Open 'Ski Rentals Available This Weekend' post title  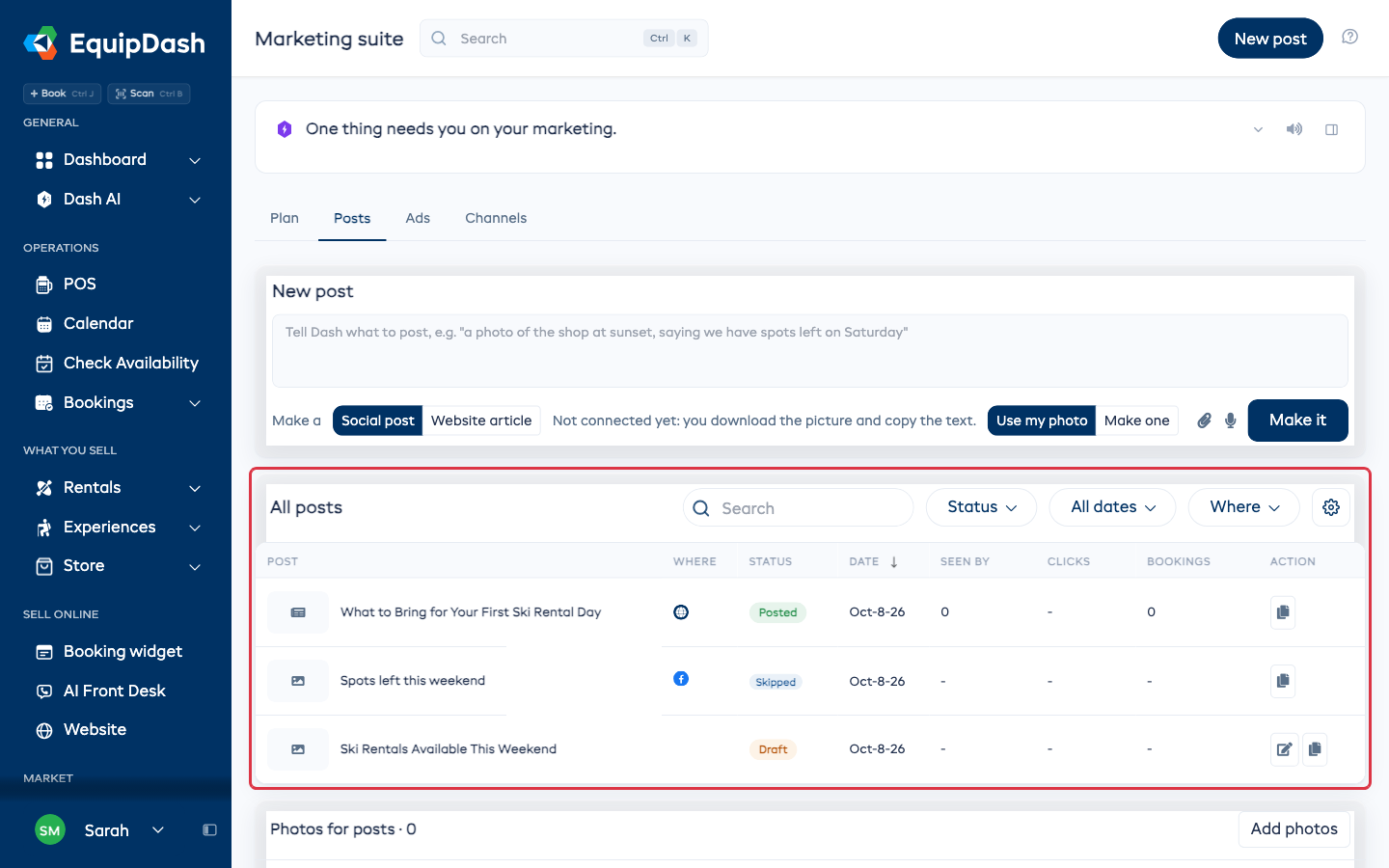449,749
